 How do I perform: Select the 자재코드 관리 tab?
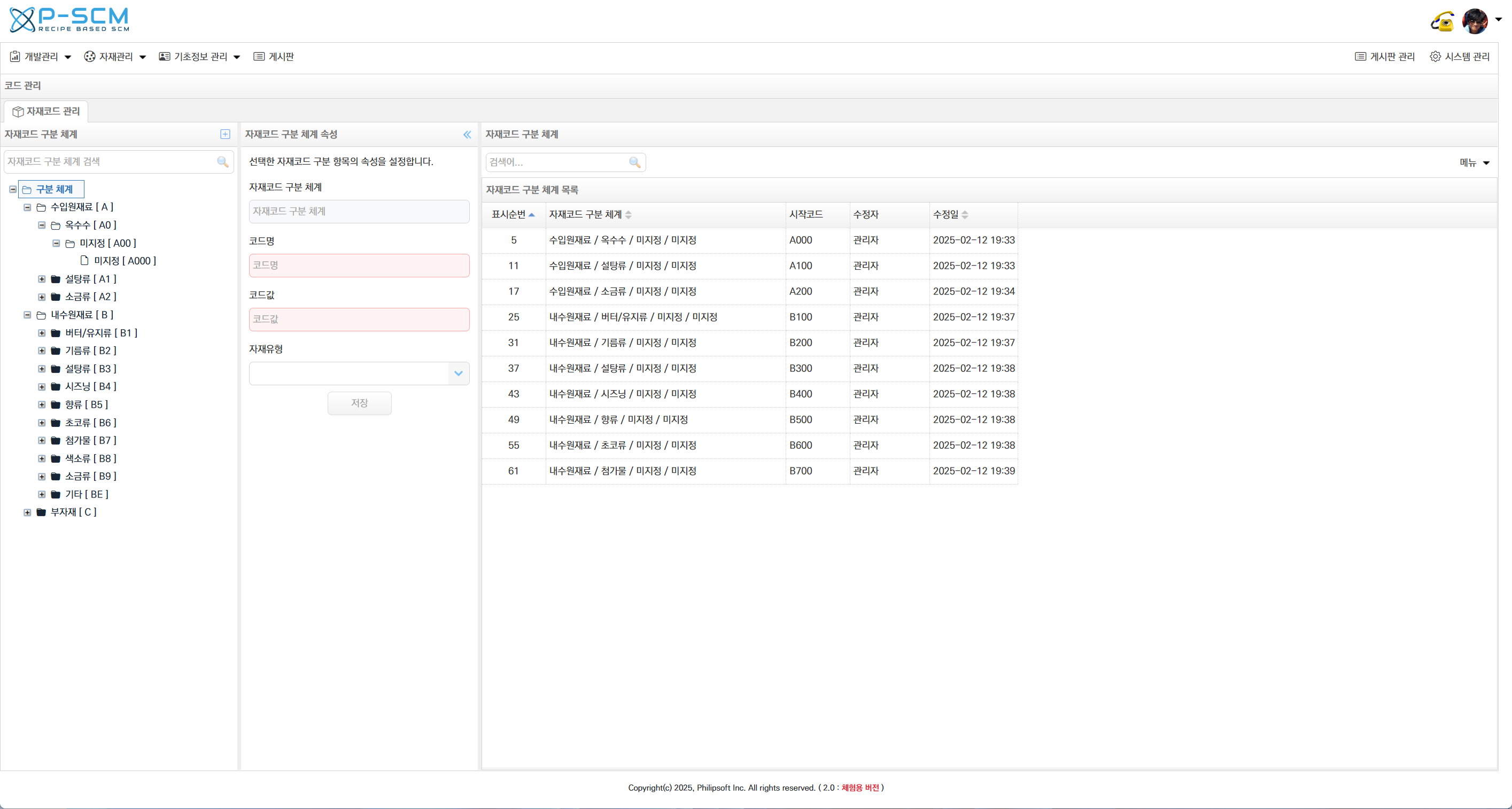coord(46,112)
